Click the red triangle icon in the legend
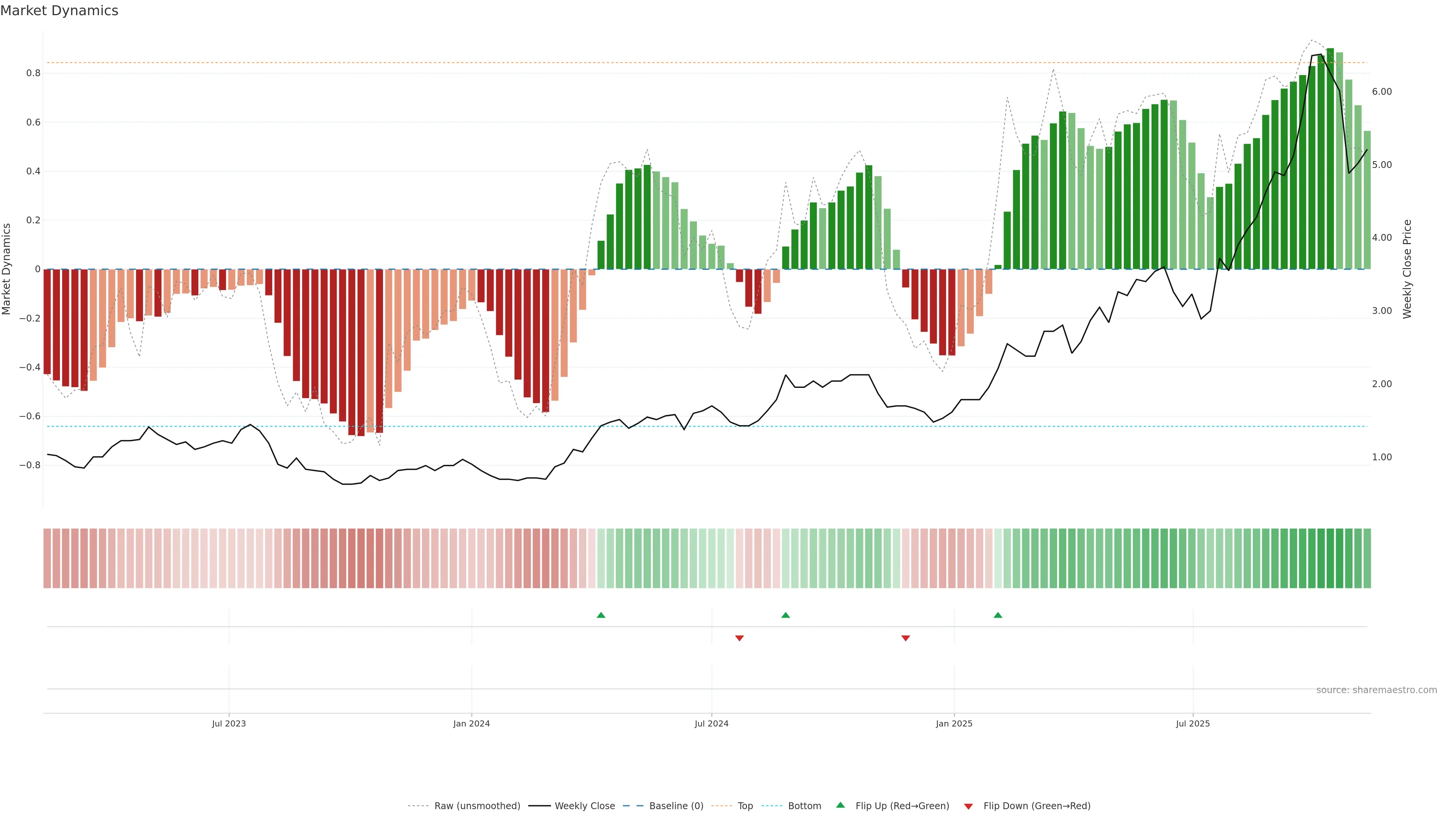The width and height of the screenshot is (1456, 819). 968,806
